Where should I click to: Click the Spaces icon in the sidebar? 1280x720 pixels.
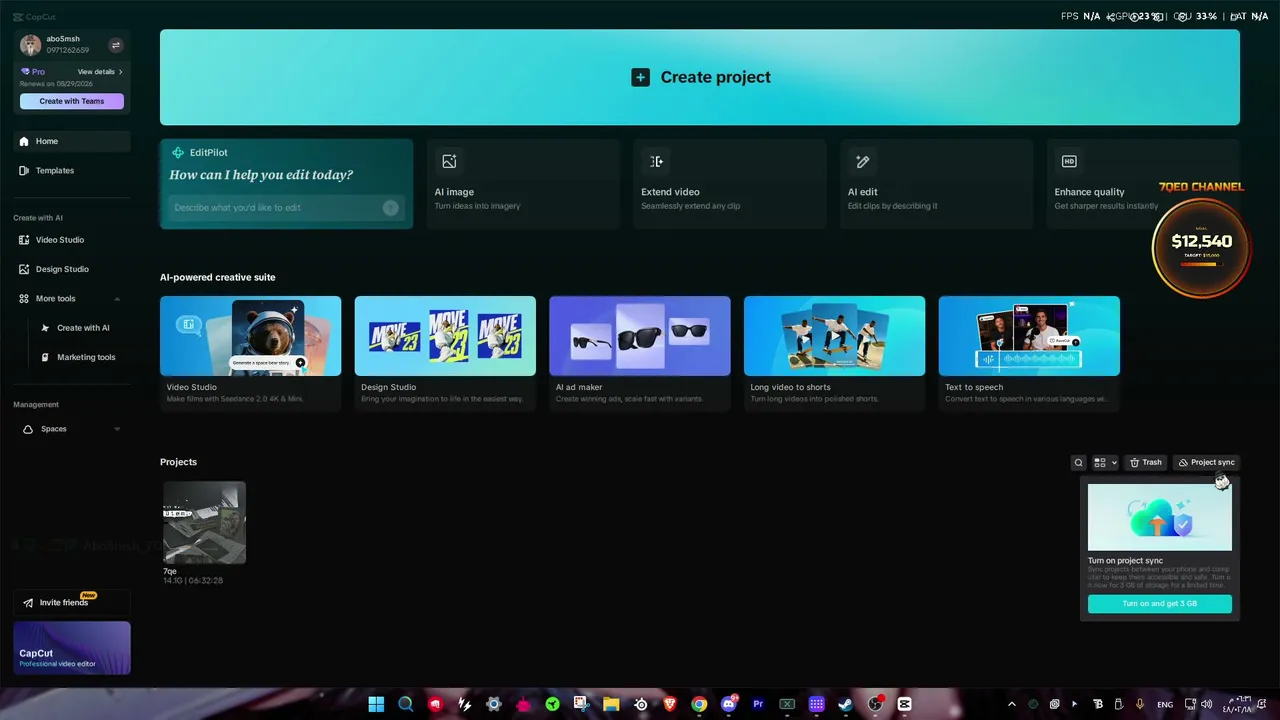click(x=28, y=429)
